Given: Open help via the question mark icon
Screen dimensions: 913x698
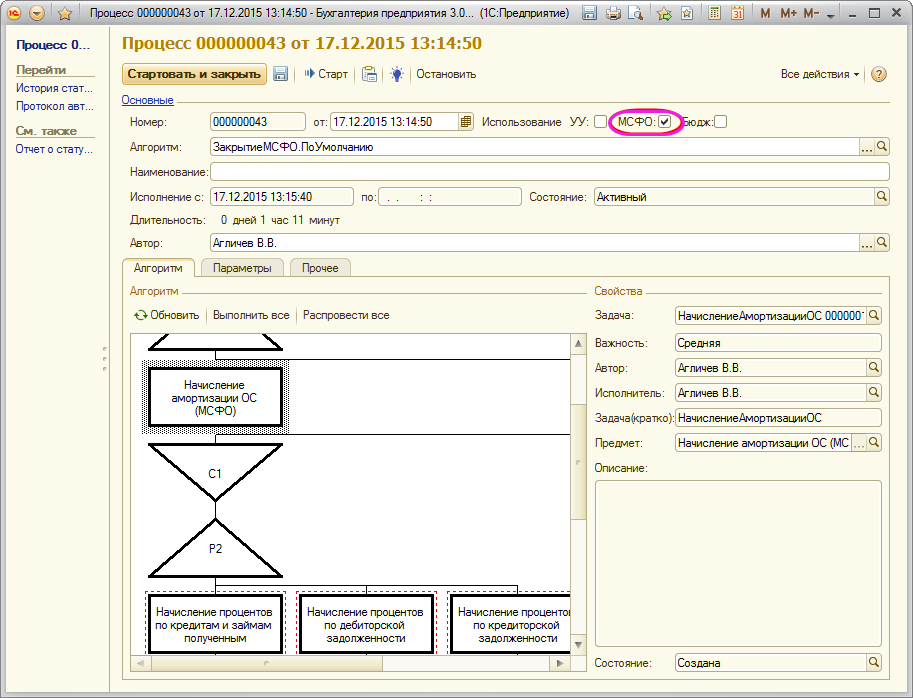Looking at the screenshot, I should tap(879, 74).
